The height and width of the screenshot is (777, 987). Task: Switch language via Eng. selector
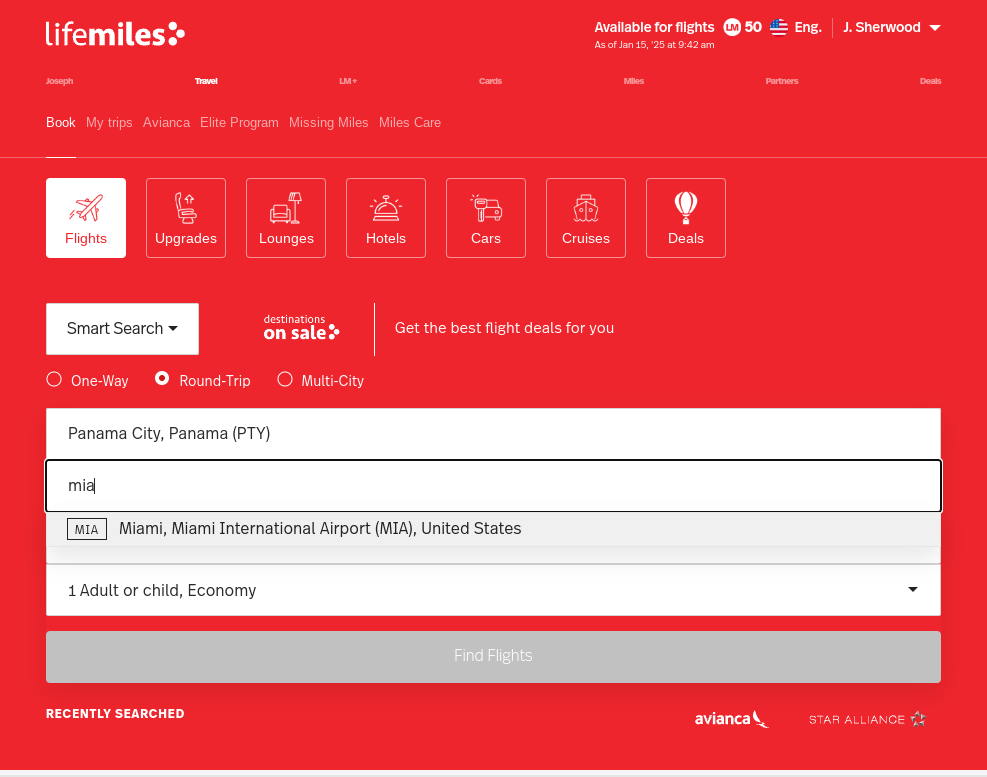(808, 27)
